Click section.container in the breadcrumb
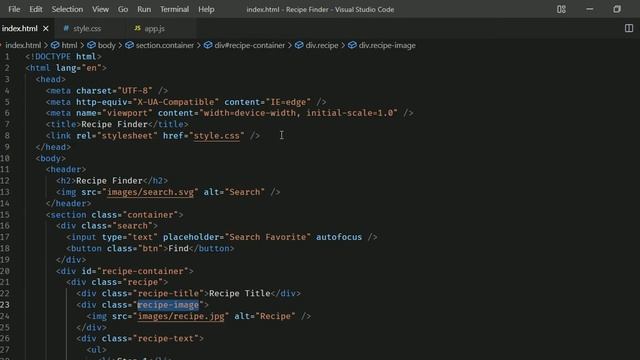The image size is (640, 360). point(164,45)
